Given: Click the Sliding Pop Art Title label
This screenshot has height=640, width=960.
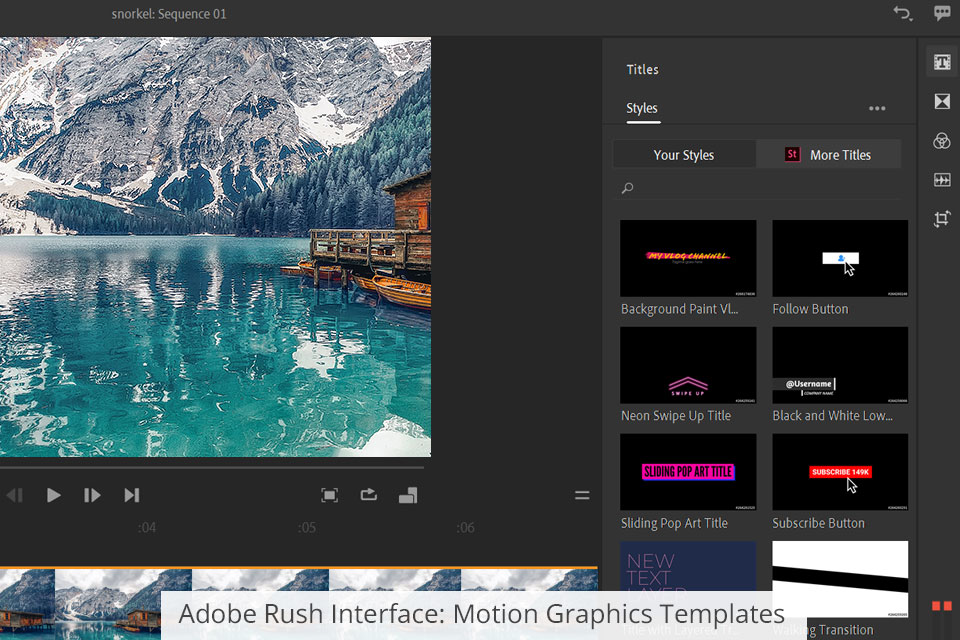Looking at the screenshot, I should pyautogui.click(x=674, y=523).
